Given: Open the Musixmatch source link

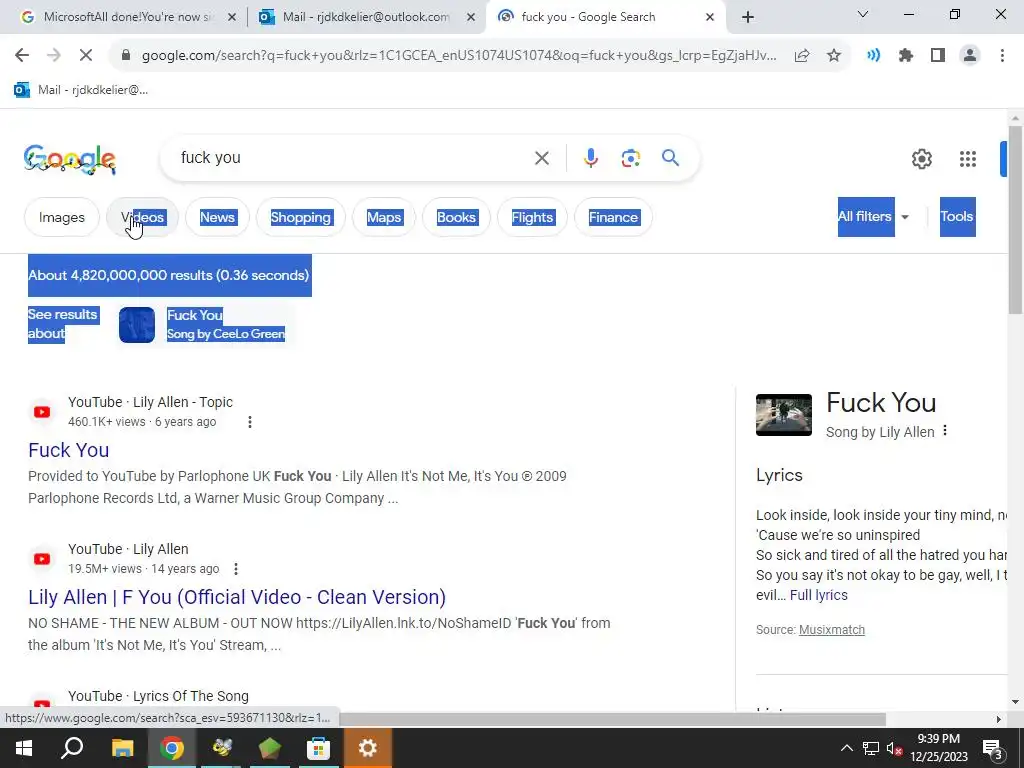Looking at the screenshot, I should pos(831,630).
